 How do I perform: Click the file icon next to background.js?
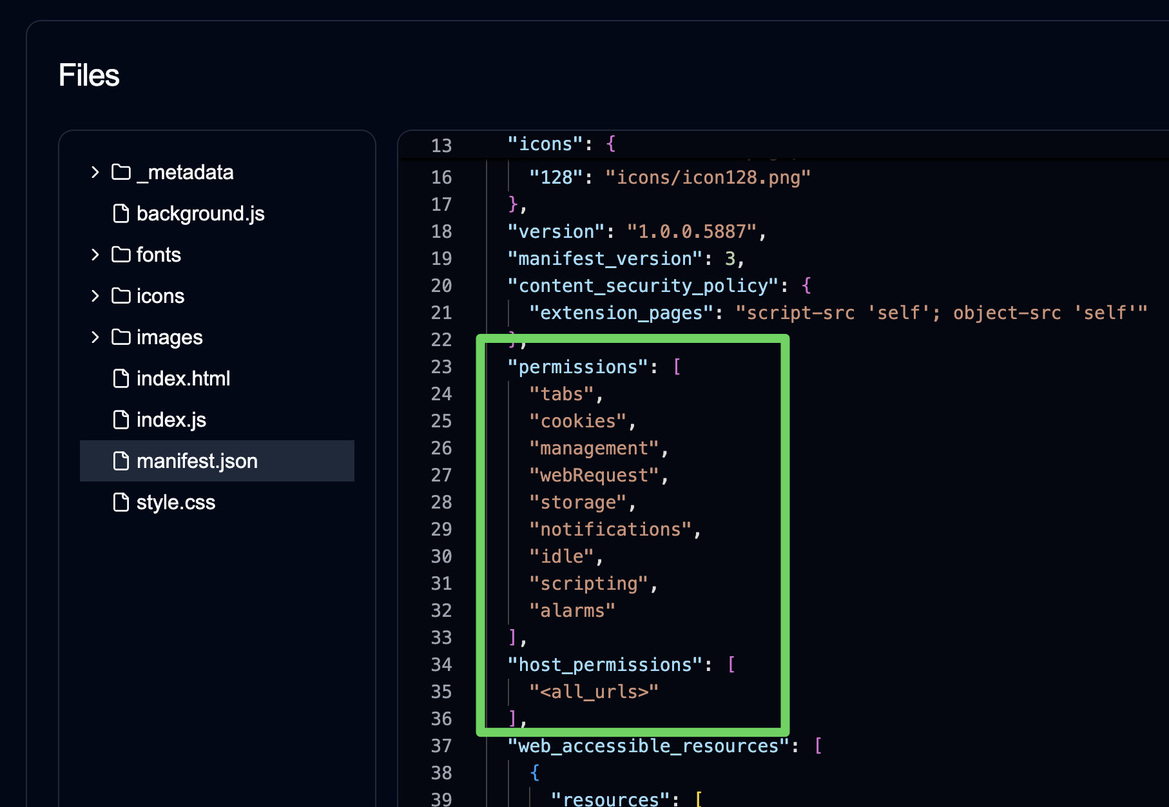pyautogui.click(x=121, y=214)
